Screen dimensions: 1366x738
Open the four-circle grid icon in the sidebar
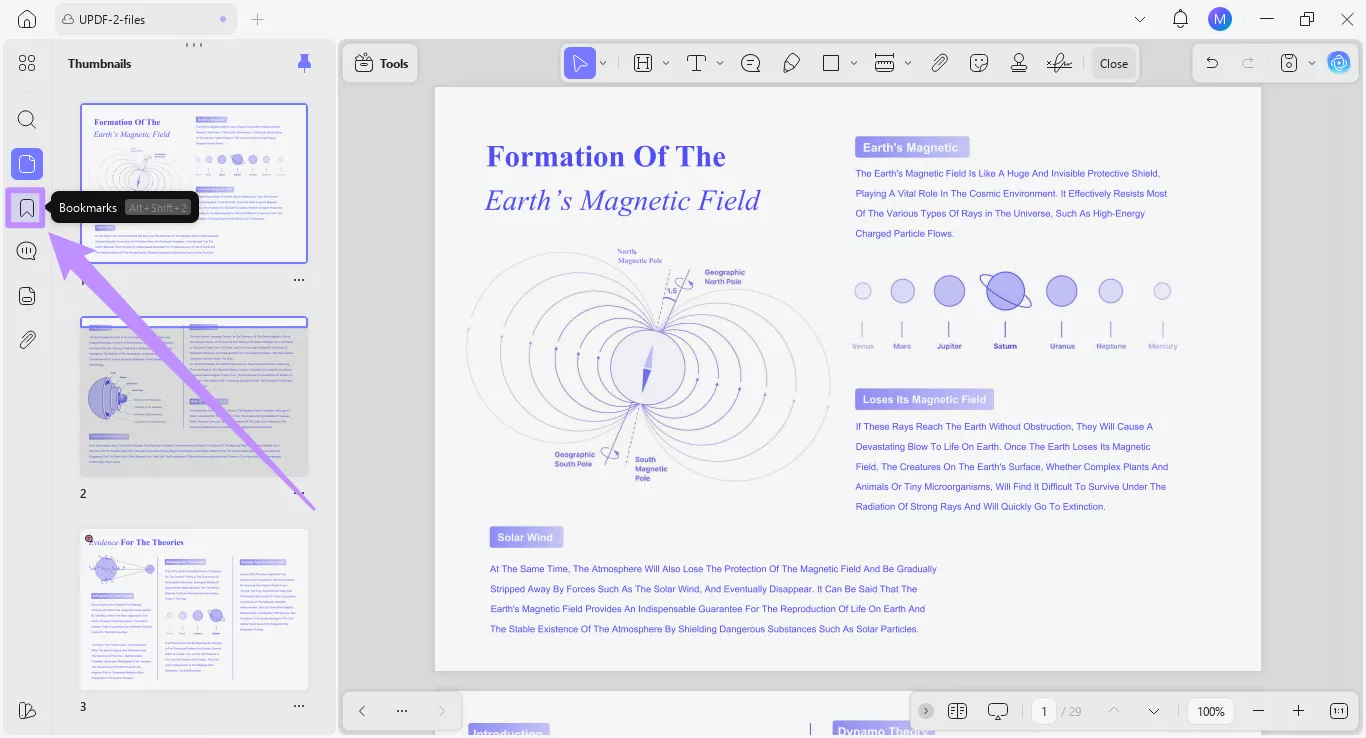pos(27,63)
